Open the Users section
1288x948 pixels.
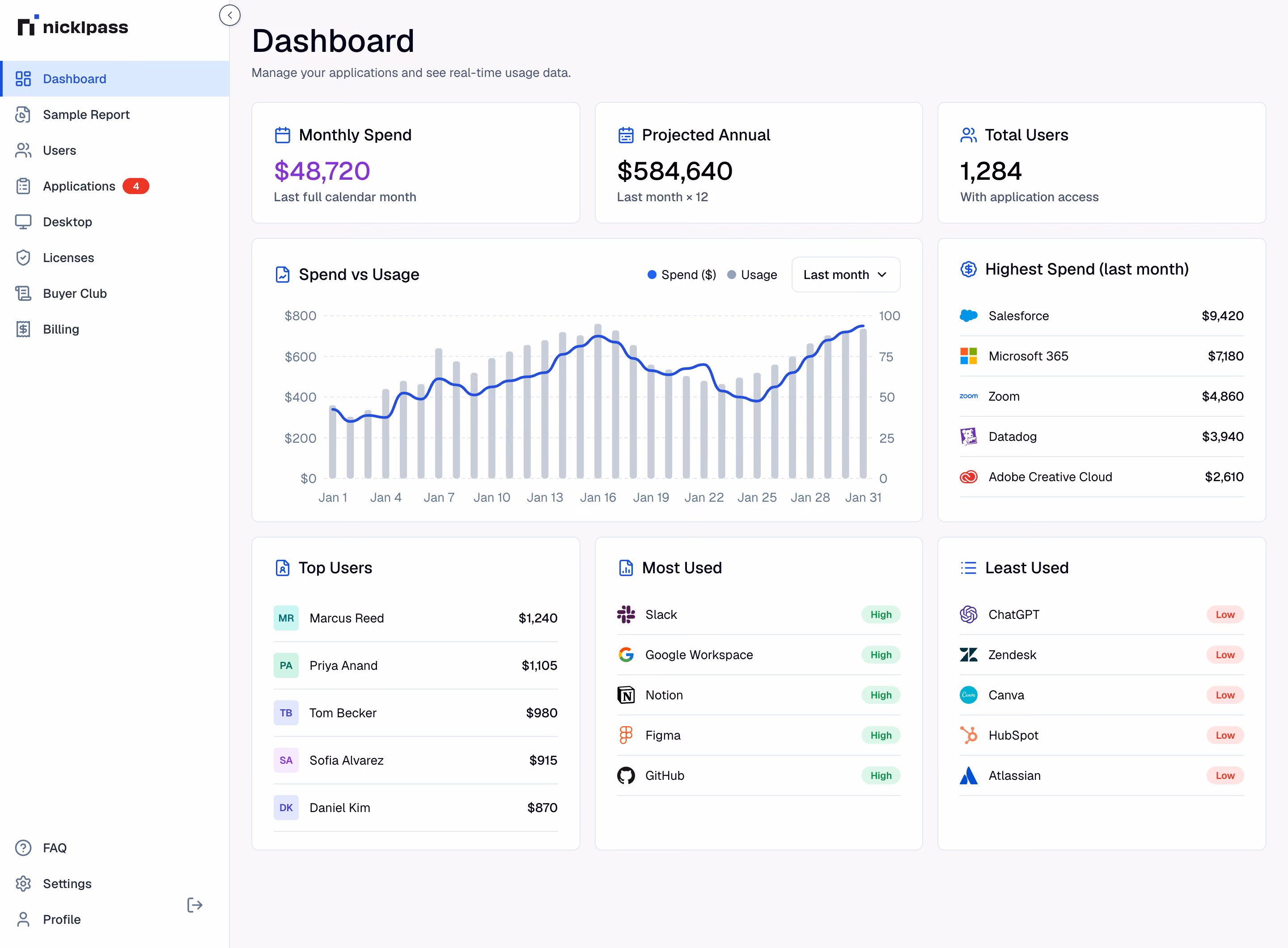pyautogui.click(x=115, y=150)
